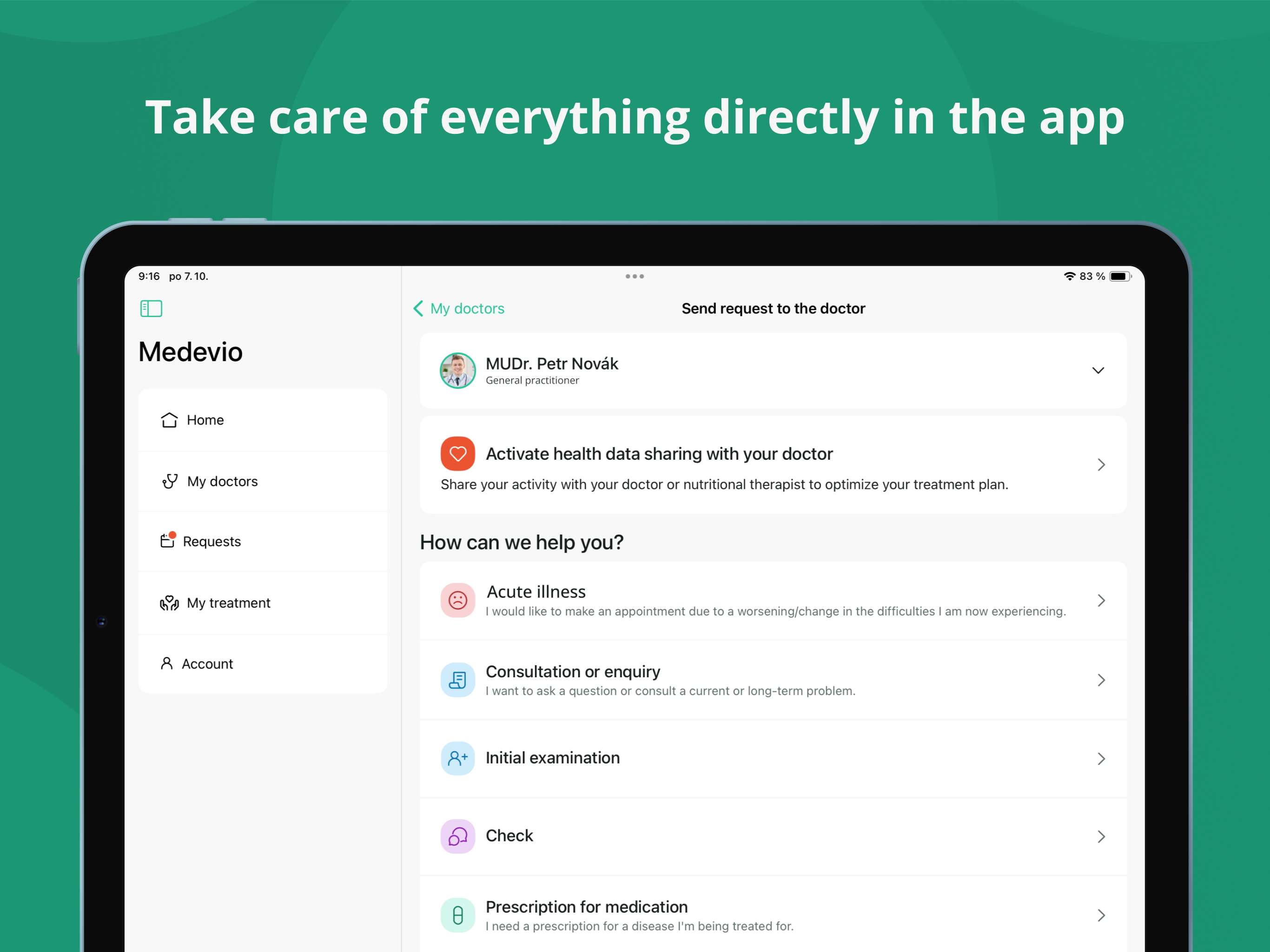Click the MUDr. Petr Novák name

tap(552, 364)
